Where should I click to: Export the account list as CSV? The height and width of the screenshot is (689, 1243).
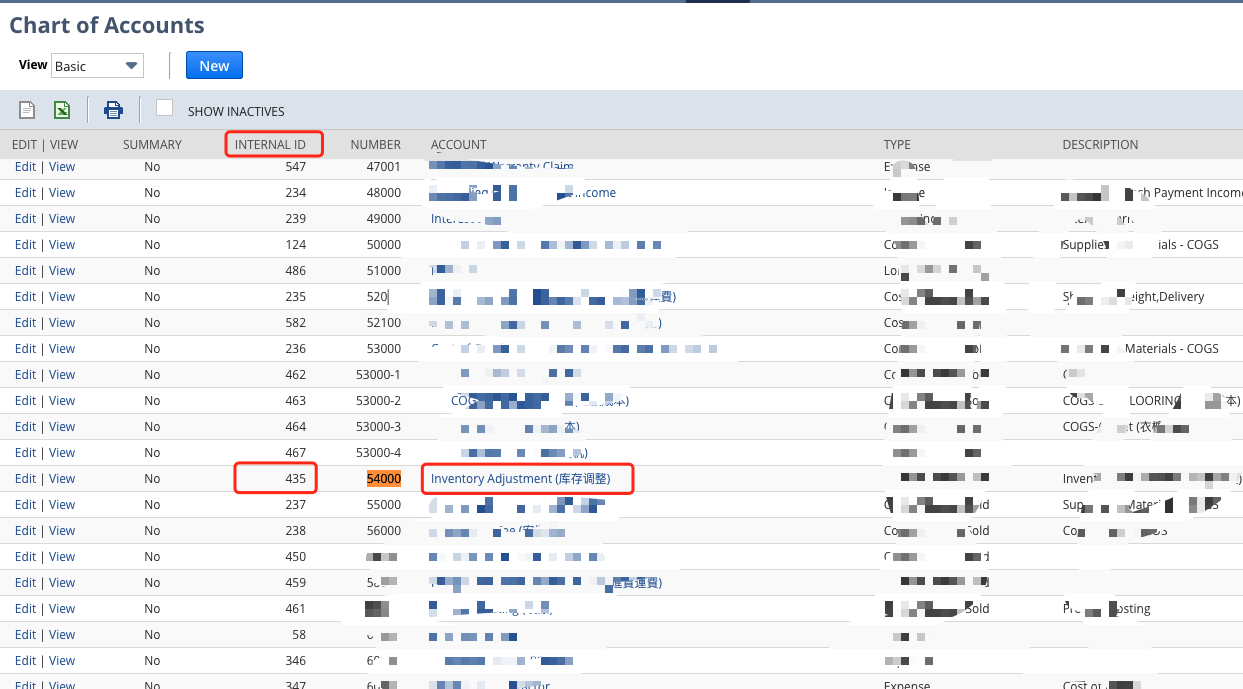point(25,109)
